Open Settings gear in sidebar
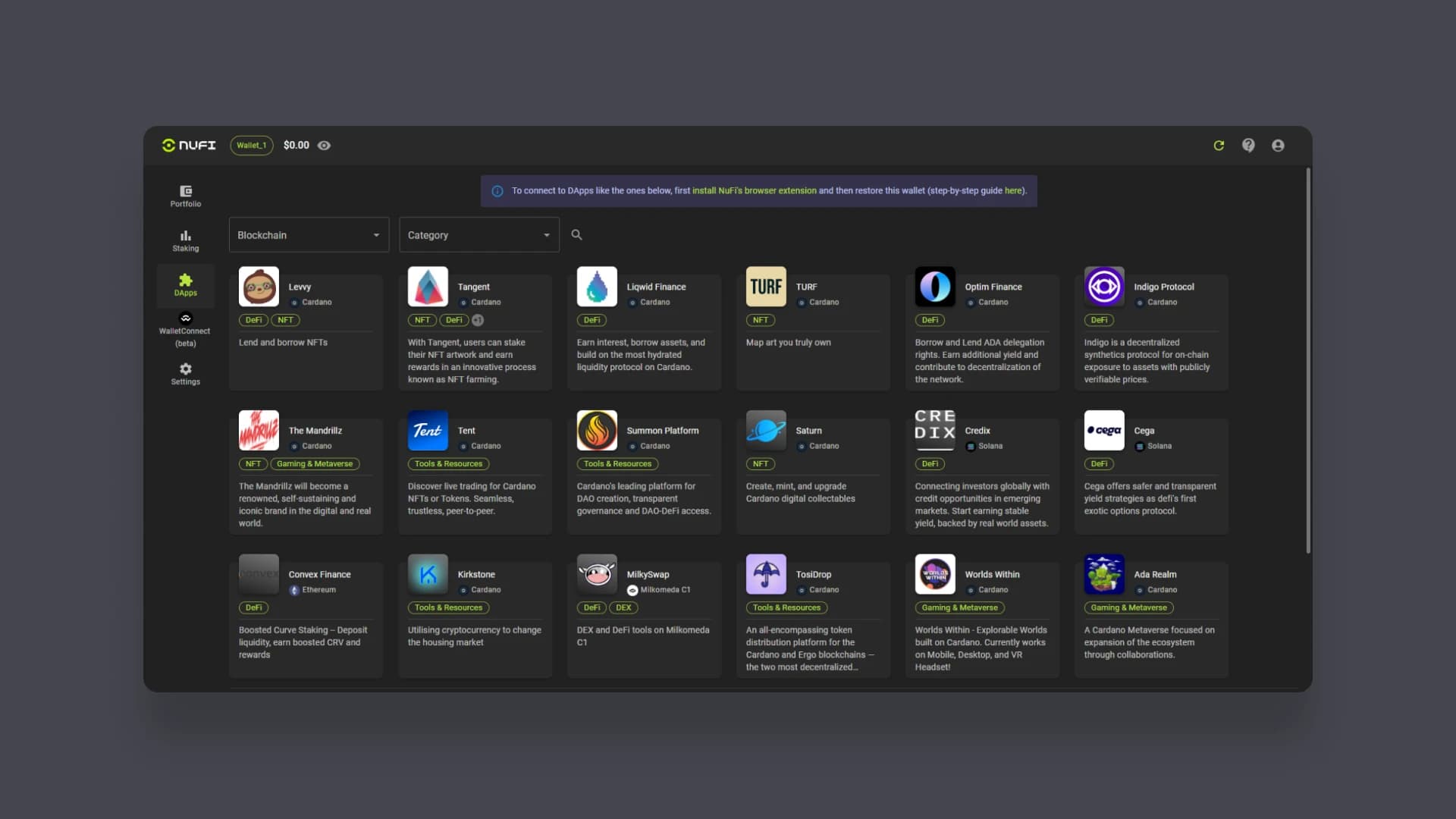The image size is (1456, 819). point(186,374)
